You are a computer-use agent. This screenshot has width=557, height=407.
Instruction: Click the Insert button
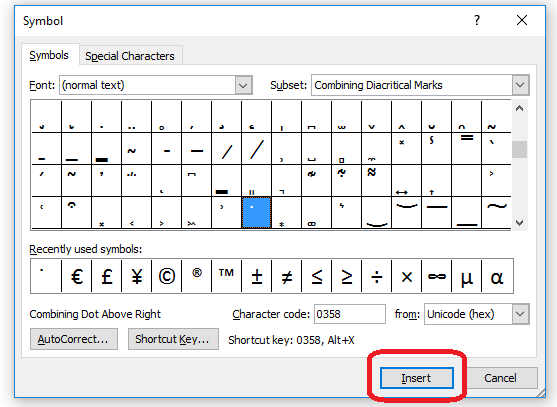point(416,378)
